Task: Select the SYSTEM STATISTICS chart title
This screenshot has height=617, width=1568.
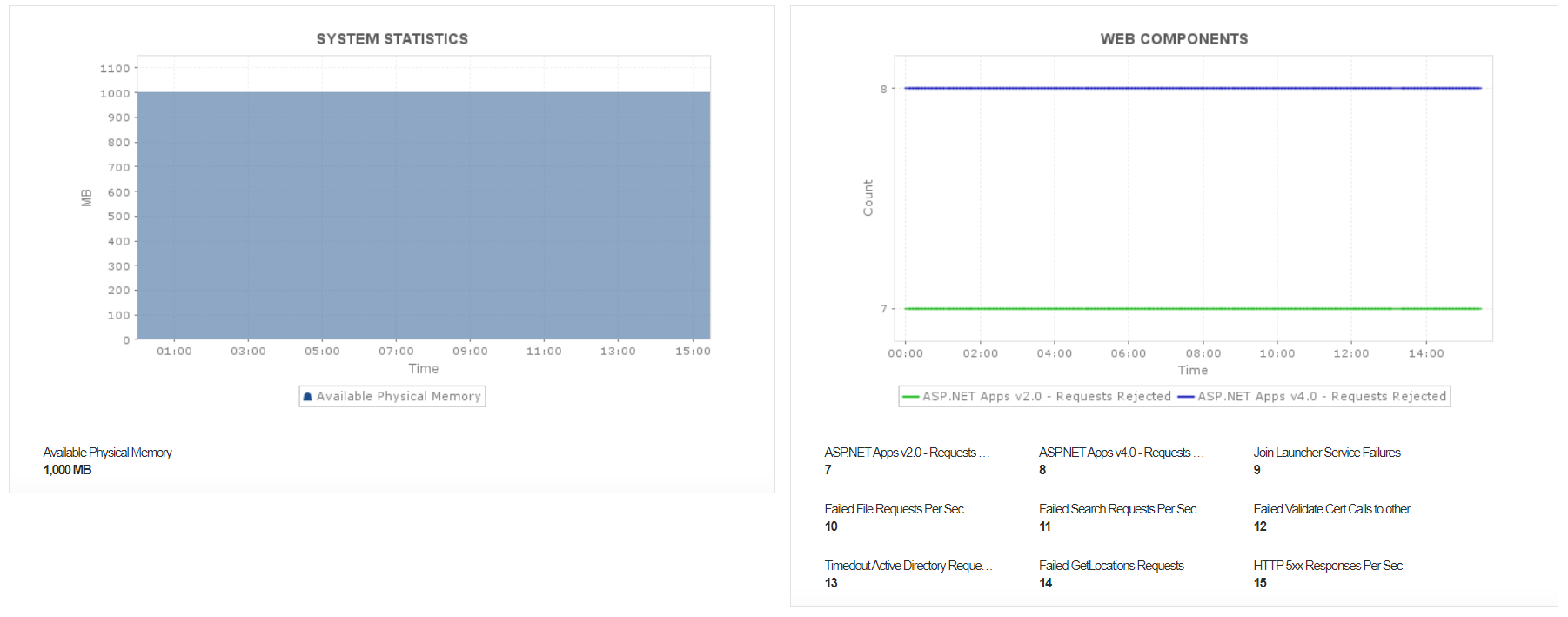Action: click(x=392, y=39)
